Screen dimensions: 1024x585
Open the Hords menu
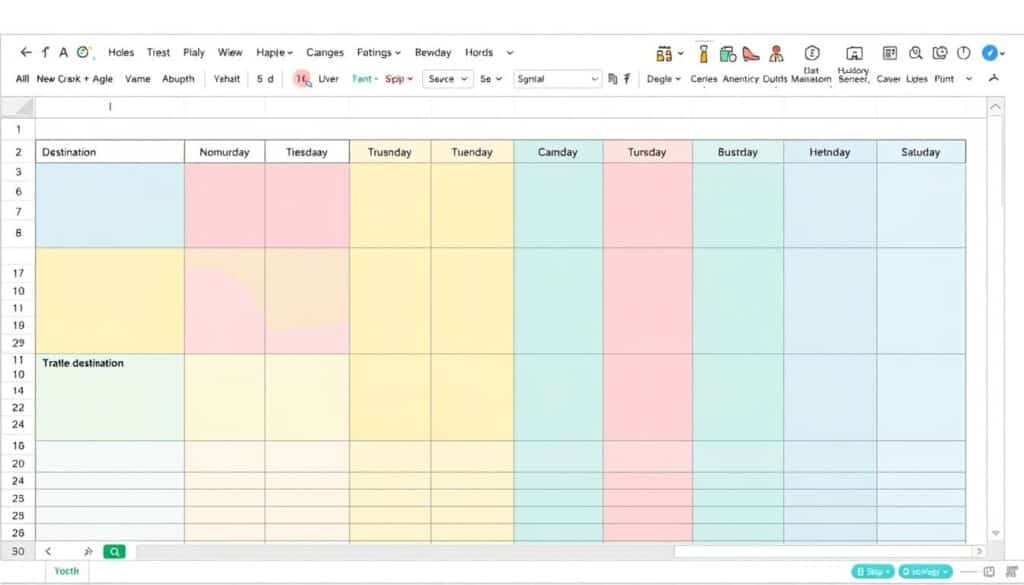(x=479, y=52)
